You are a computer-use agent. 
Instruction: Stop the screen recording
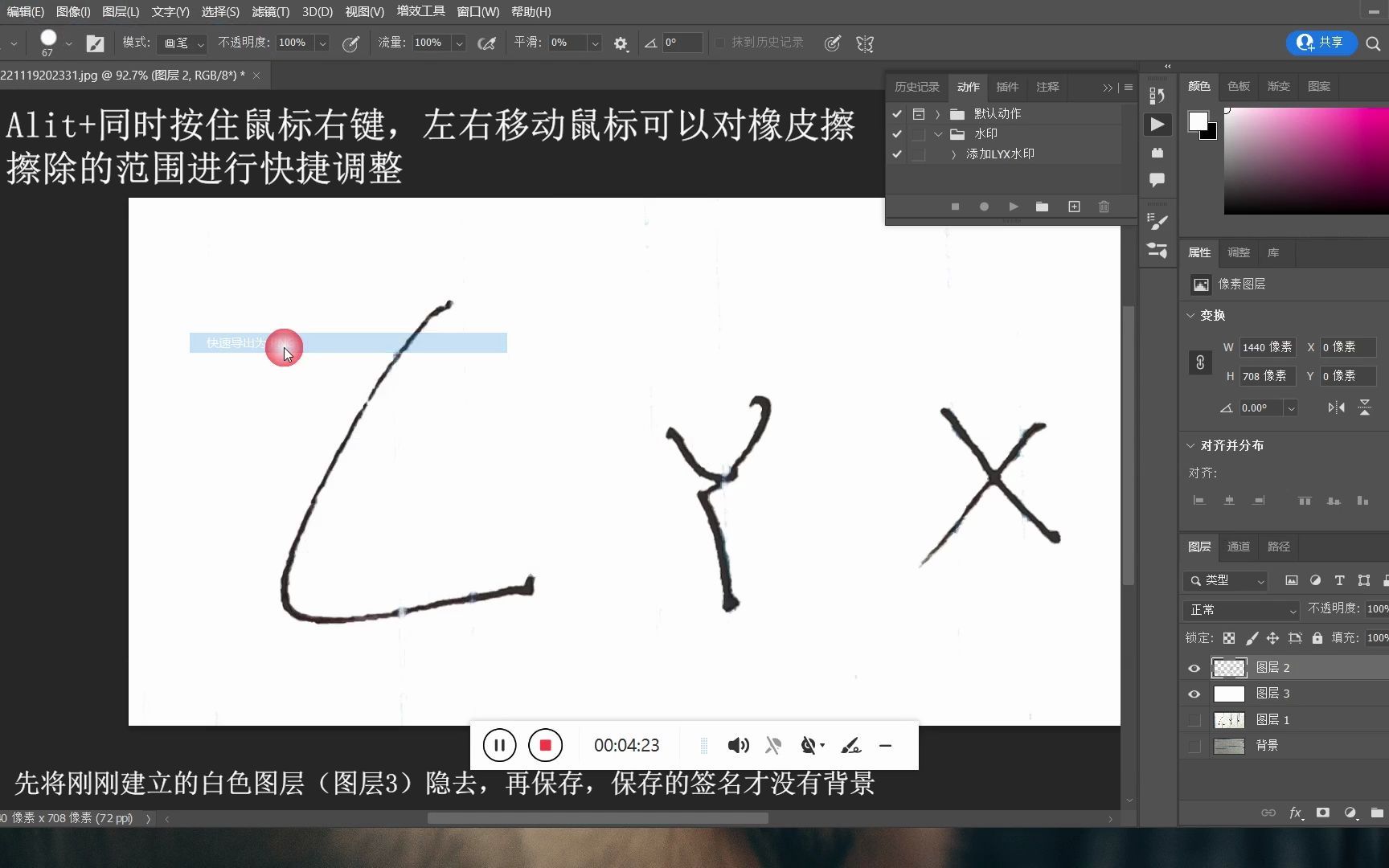(x=545, y=746)
